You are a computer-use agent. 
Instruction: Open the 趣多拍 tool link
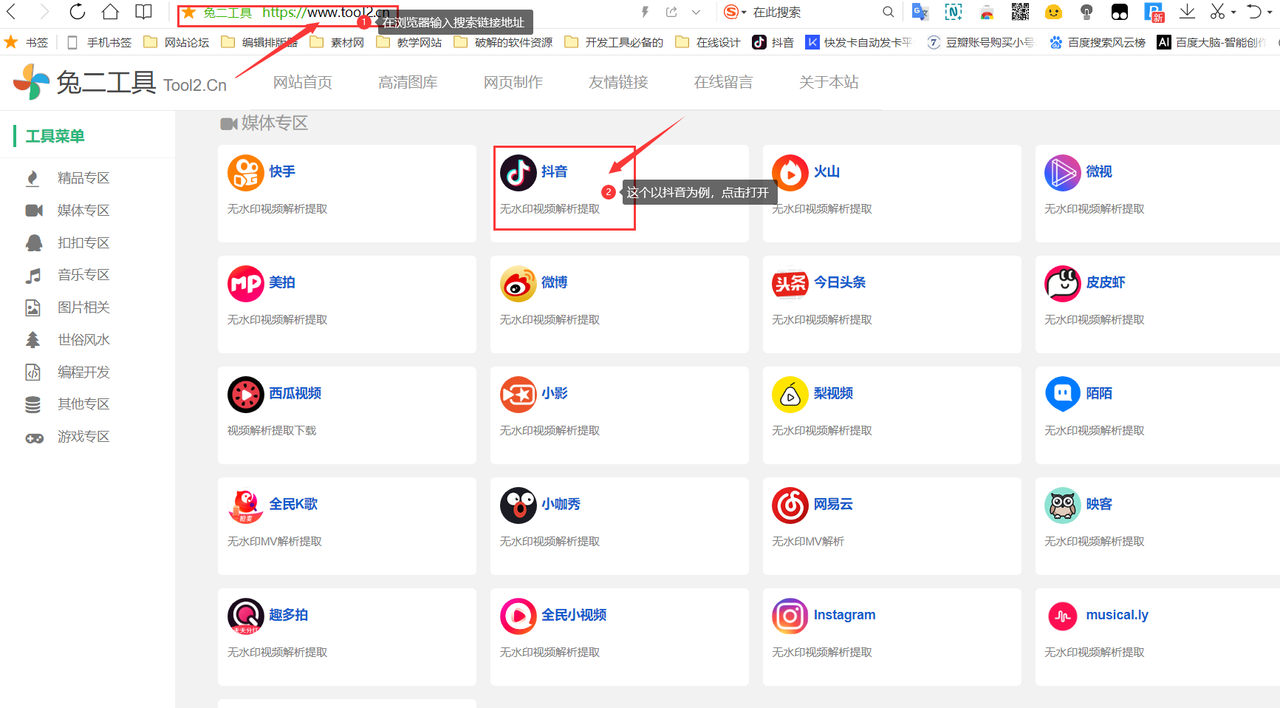[x=289, y=615]
